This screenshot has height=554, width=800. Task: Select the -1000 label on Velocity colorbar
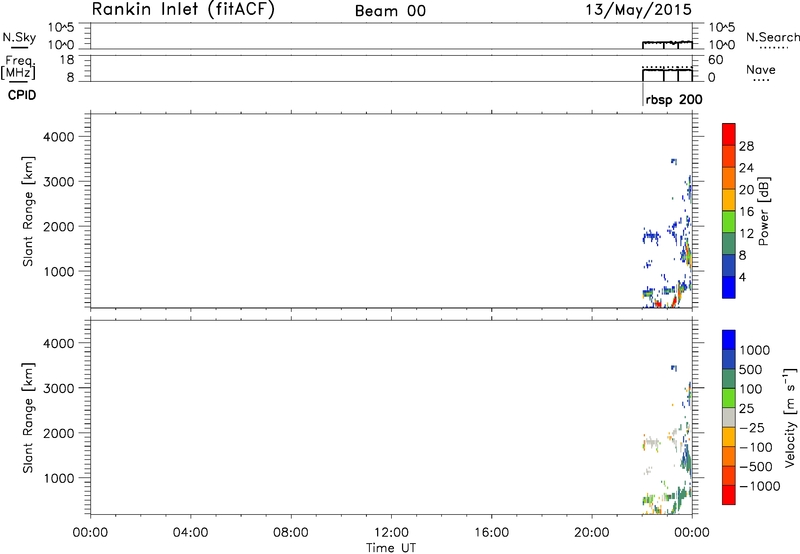759,486
